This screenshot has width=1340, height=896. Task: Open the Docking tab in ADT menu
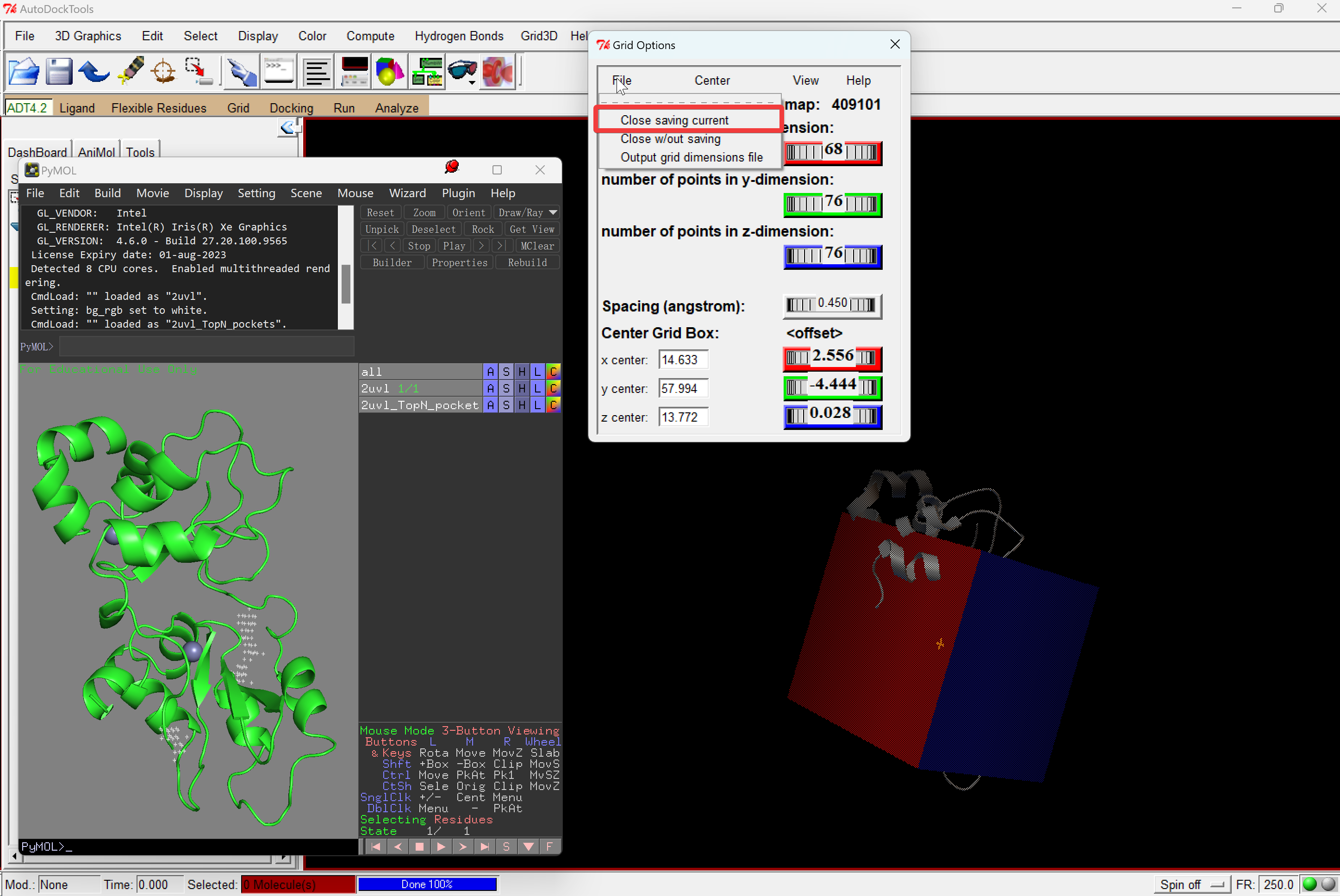[292, 108]
